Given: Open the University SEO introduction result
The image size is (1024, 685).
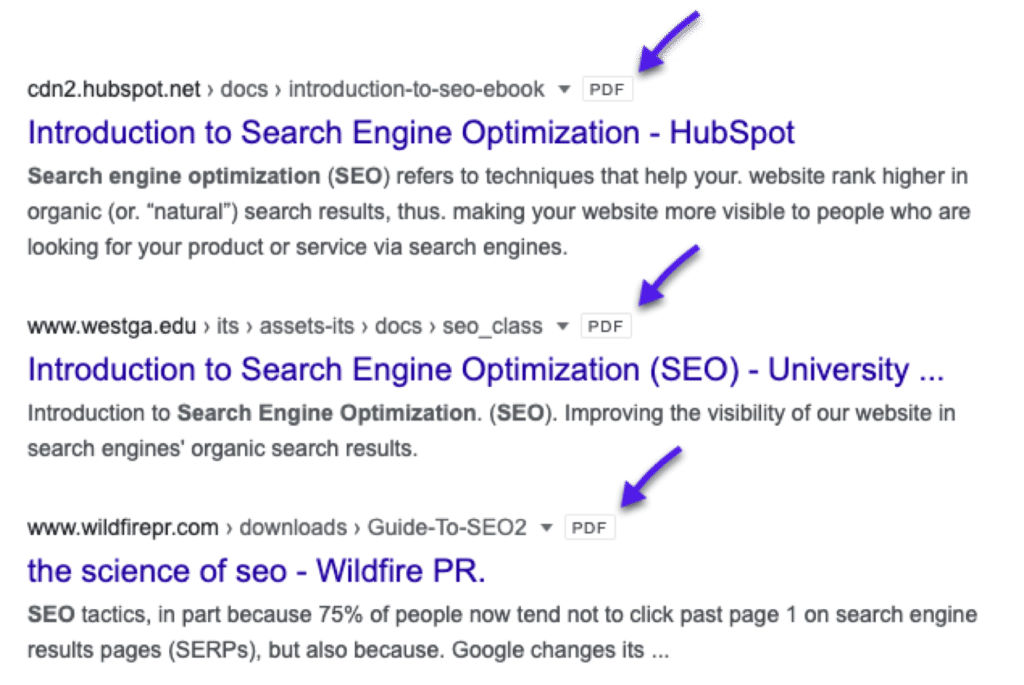Looking at the screenshot, I should tap(487, 369).
